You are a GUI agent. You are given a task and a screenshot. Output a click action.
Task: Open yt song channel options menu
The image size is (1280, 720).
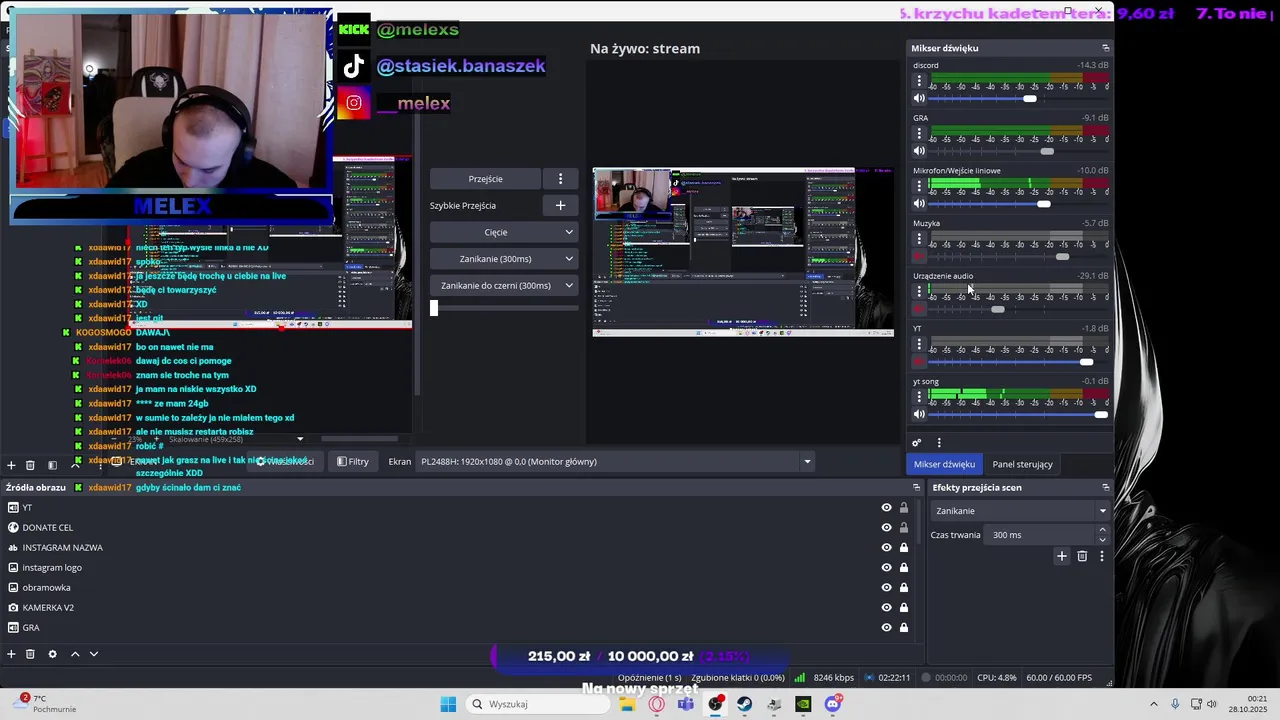[x=919, y=397]
